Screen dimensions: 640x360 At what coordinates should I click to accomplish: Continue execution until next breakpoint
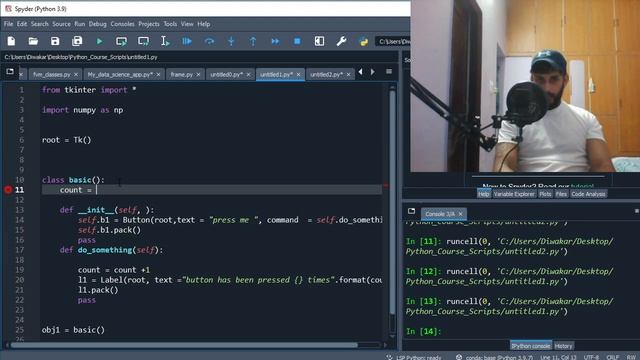[x=275, y=41]
